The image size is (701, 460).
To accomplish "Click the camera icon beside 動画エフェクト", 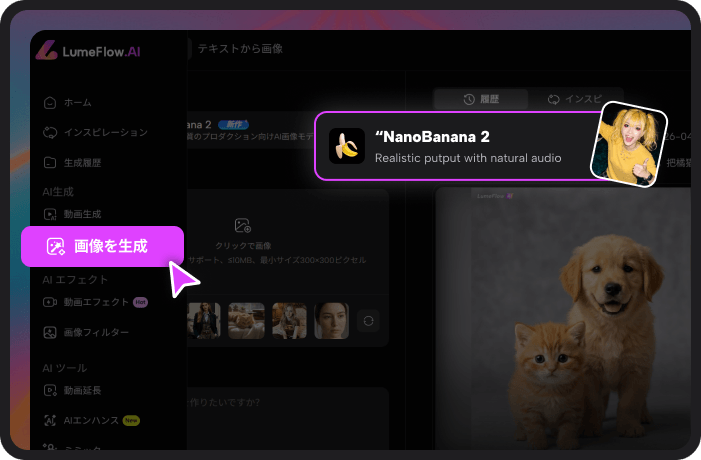I will [x=50, y=302].
